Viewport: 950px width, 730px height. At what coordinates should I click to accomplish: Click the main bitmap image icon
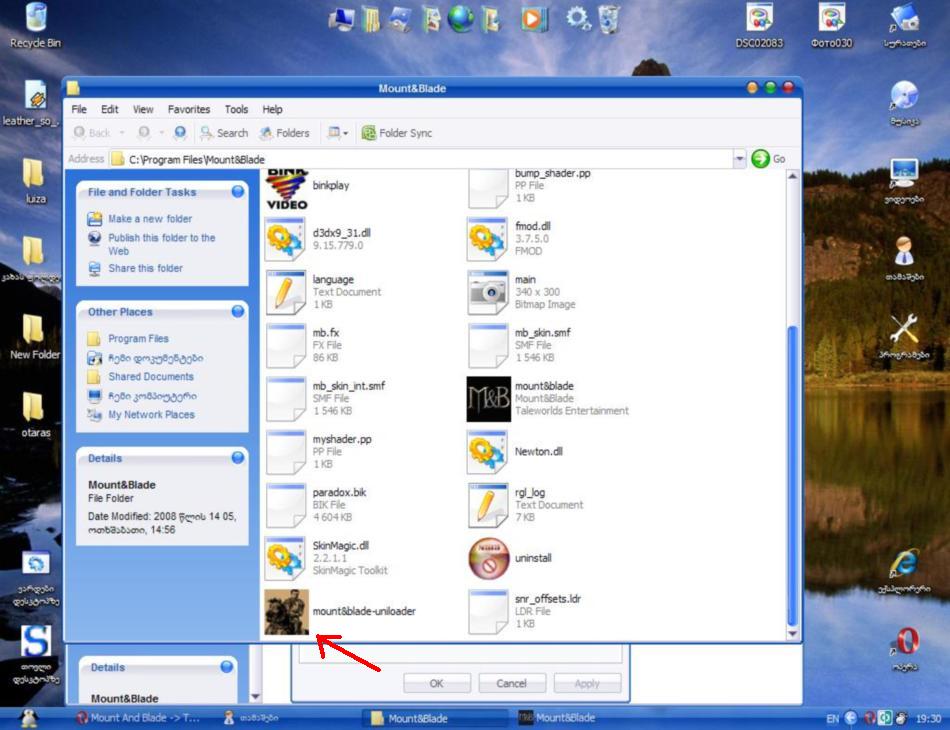click(488, 292)
